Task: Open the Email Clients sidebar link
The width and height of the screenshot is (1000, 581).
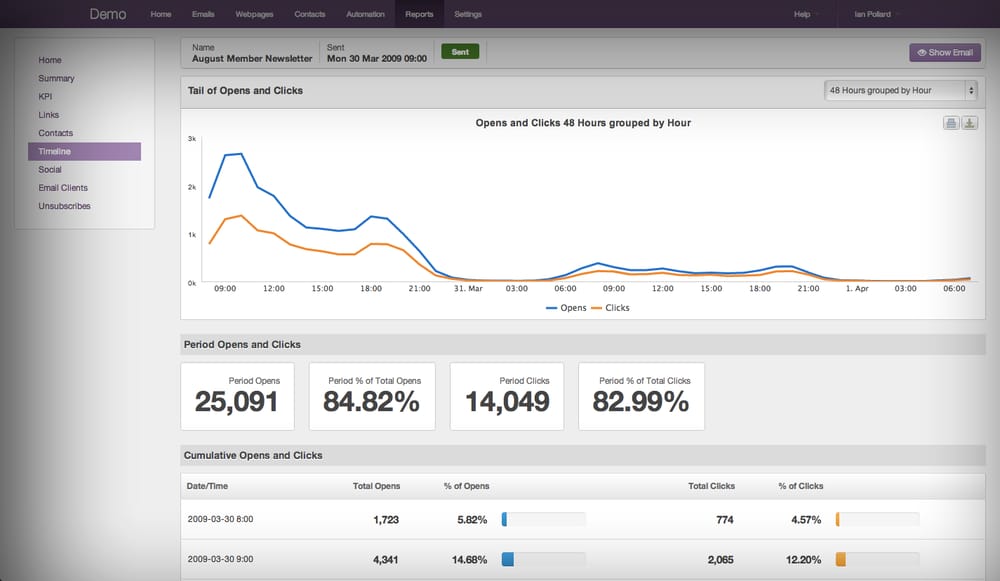Action: click(x=63, y=188)
